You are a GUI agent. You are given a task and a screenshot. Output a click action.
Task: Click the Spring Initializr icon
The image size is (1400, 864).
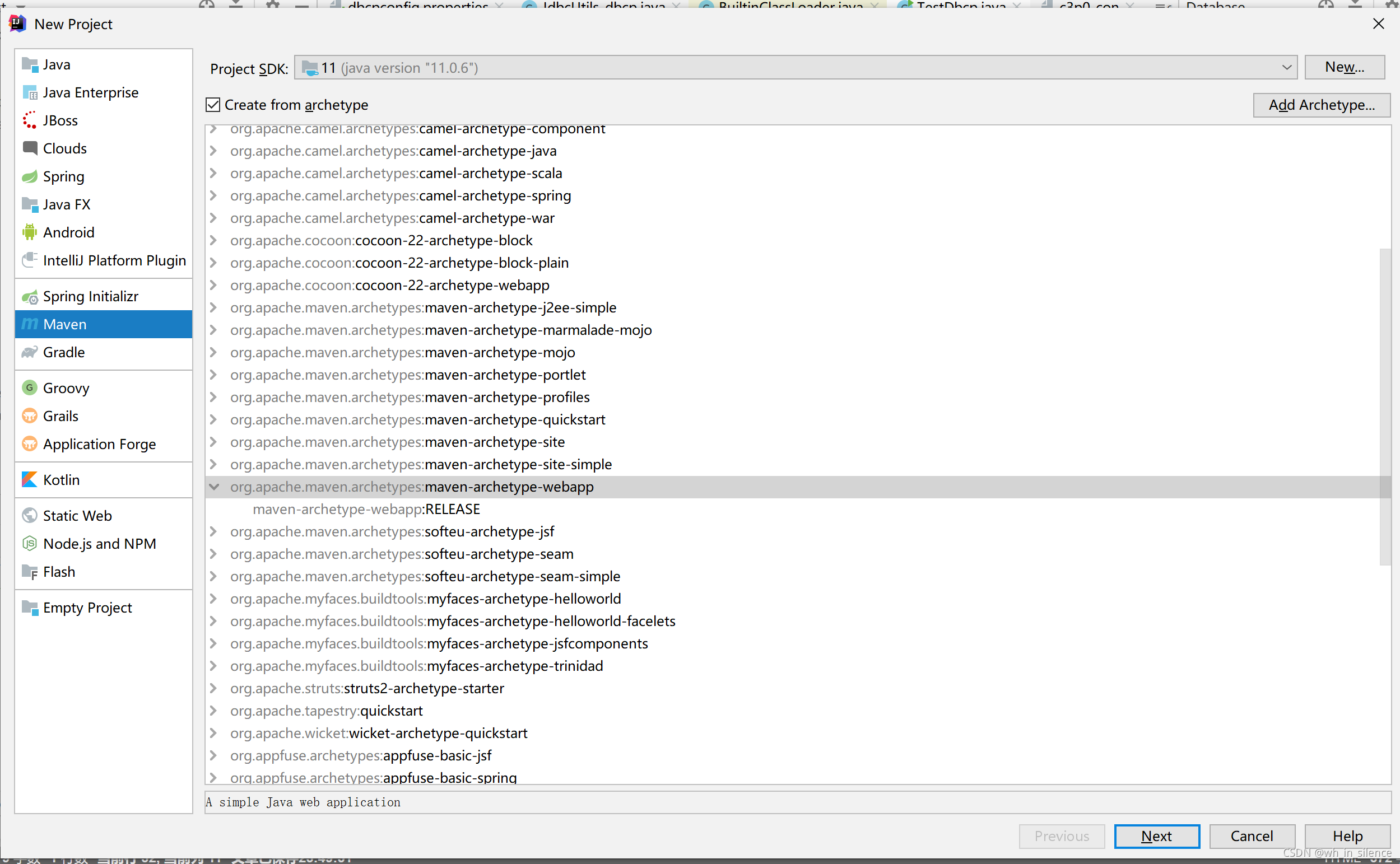[29, 297]
